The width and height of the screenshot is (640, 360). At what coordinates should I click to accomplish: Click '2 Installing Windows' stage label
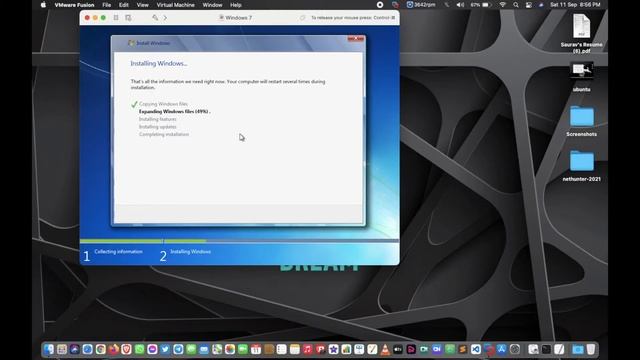pyautogui.click(x=185, y=255)
